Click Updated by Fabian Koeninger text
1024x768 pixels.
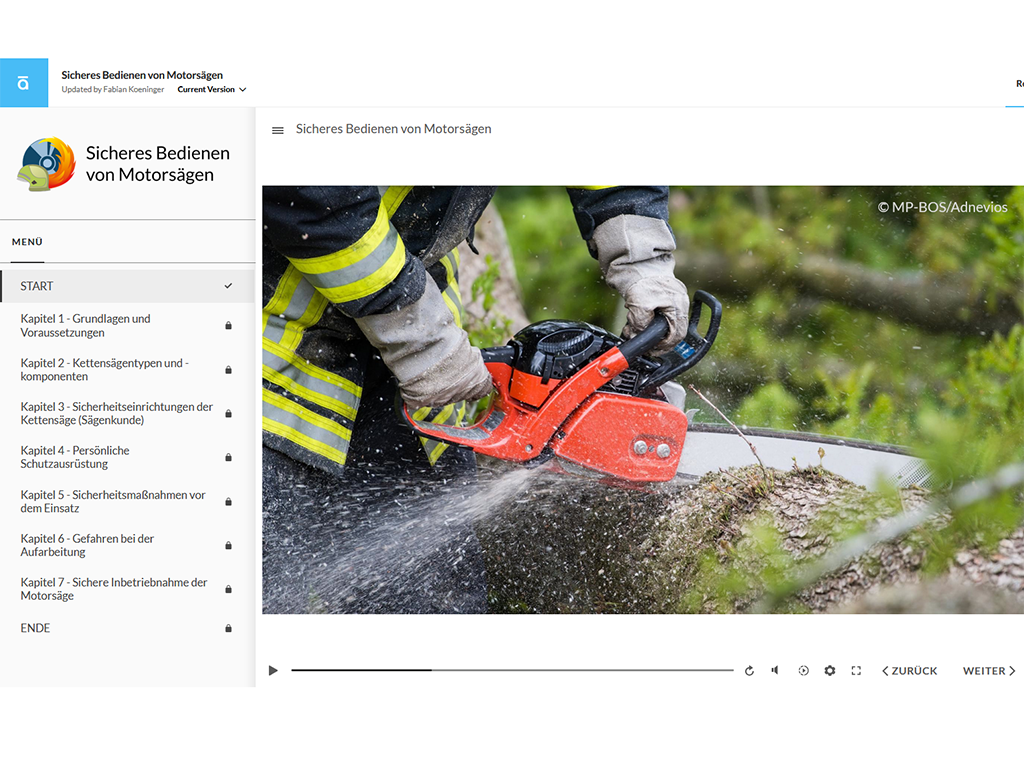113,89
